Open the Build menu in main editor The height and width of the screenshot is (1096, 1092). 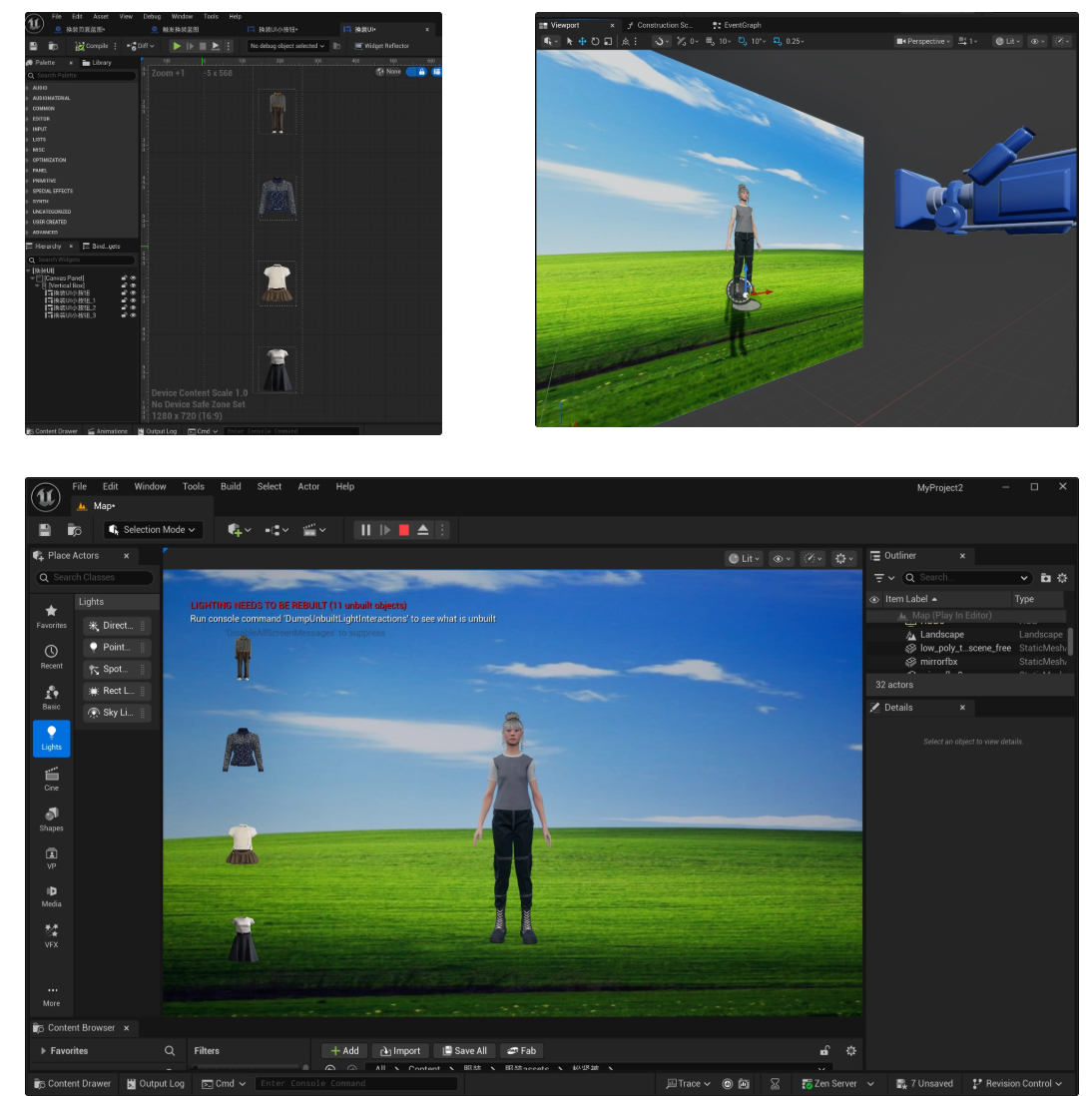(231, 486)
